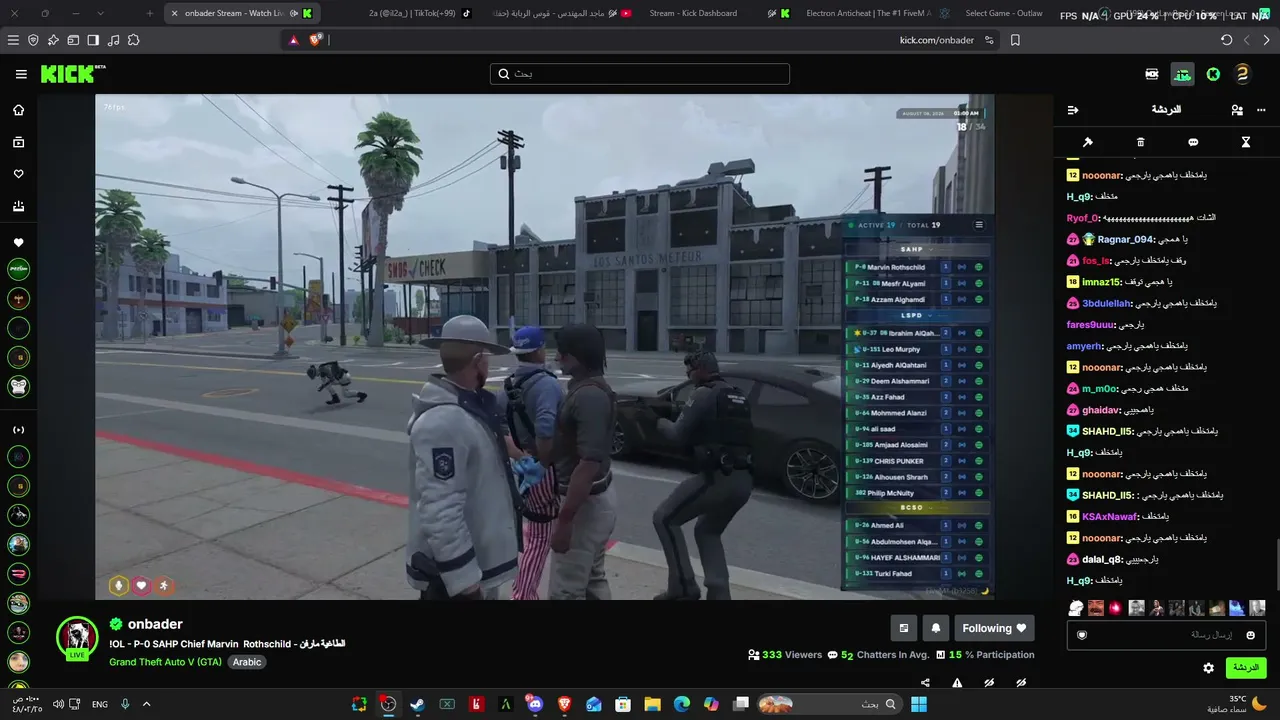1280x720 pixels.
Task: Open the emoji picker in message box
Action: pos(1250,635)
